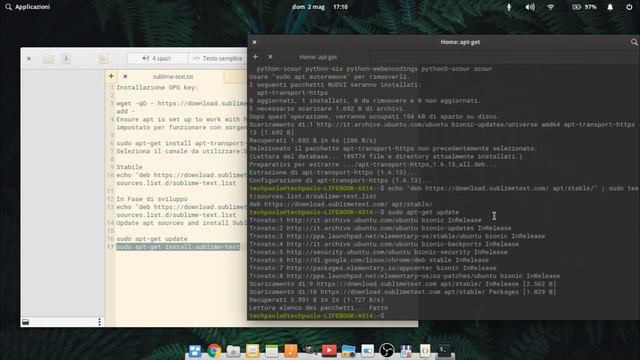640x360 pixels.
Task: Click the sidebar folder icon at bottom
Action: click(25, 322)
